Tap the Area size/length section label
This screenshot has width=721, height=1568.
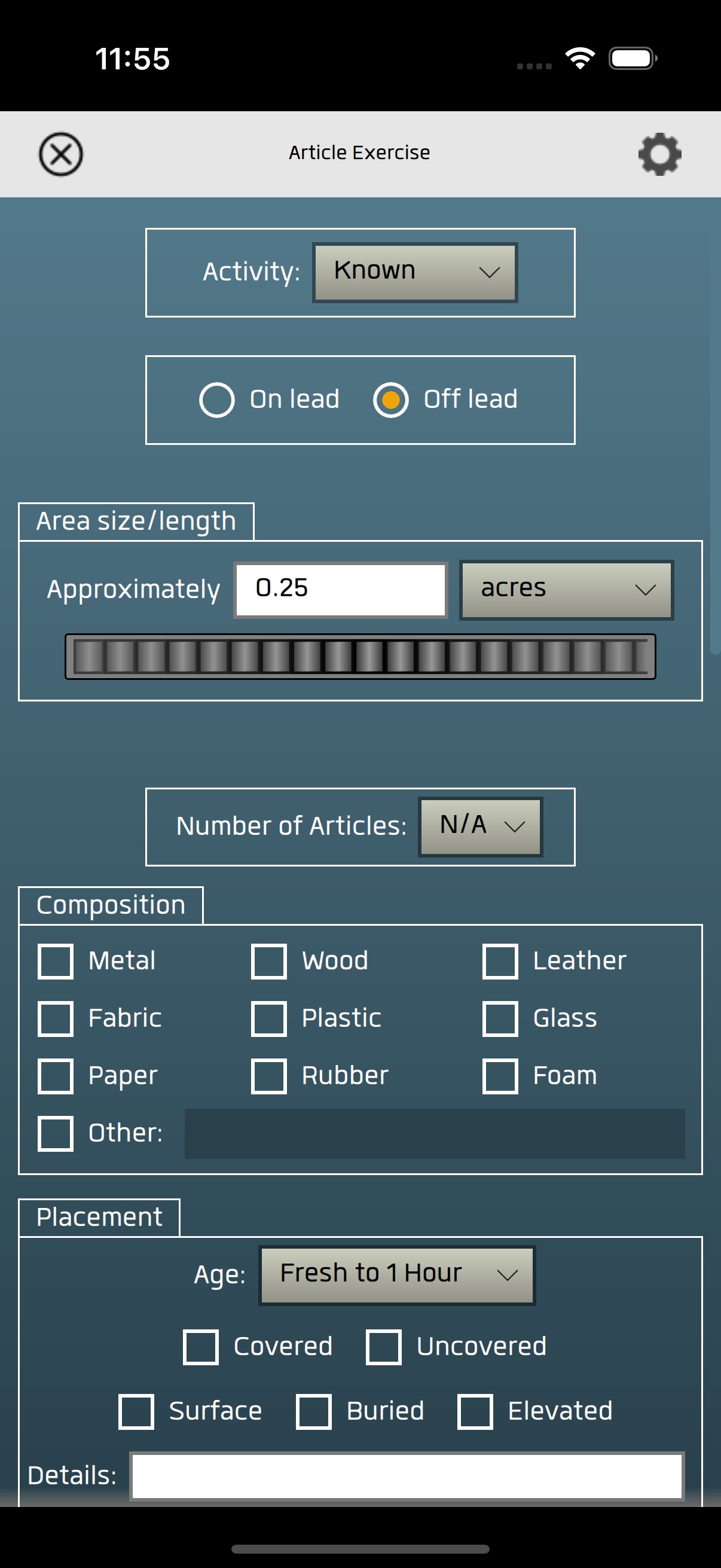pyautogui.click(x=136, y=521)
